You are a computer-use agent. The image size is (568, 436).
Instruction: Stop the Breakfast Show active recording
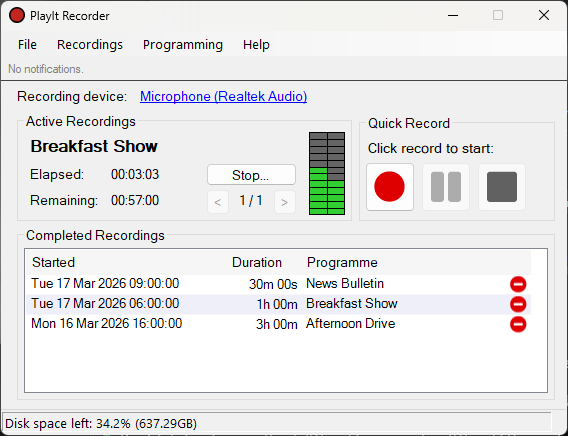[251, 175]
